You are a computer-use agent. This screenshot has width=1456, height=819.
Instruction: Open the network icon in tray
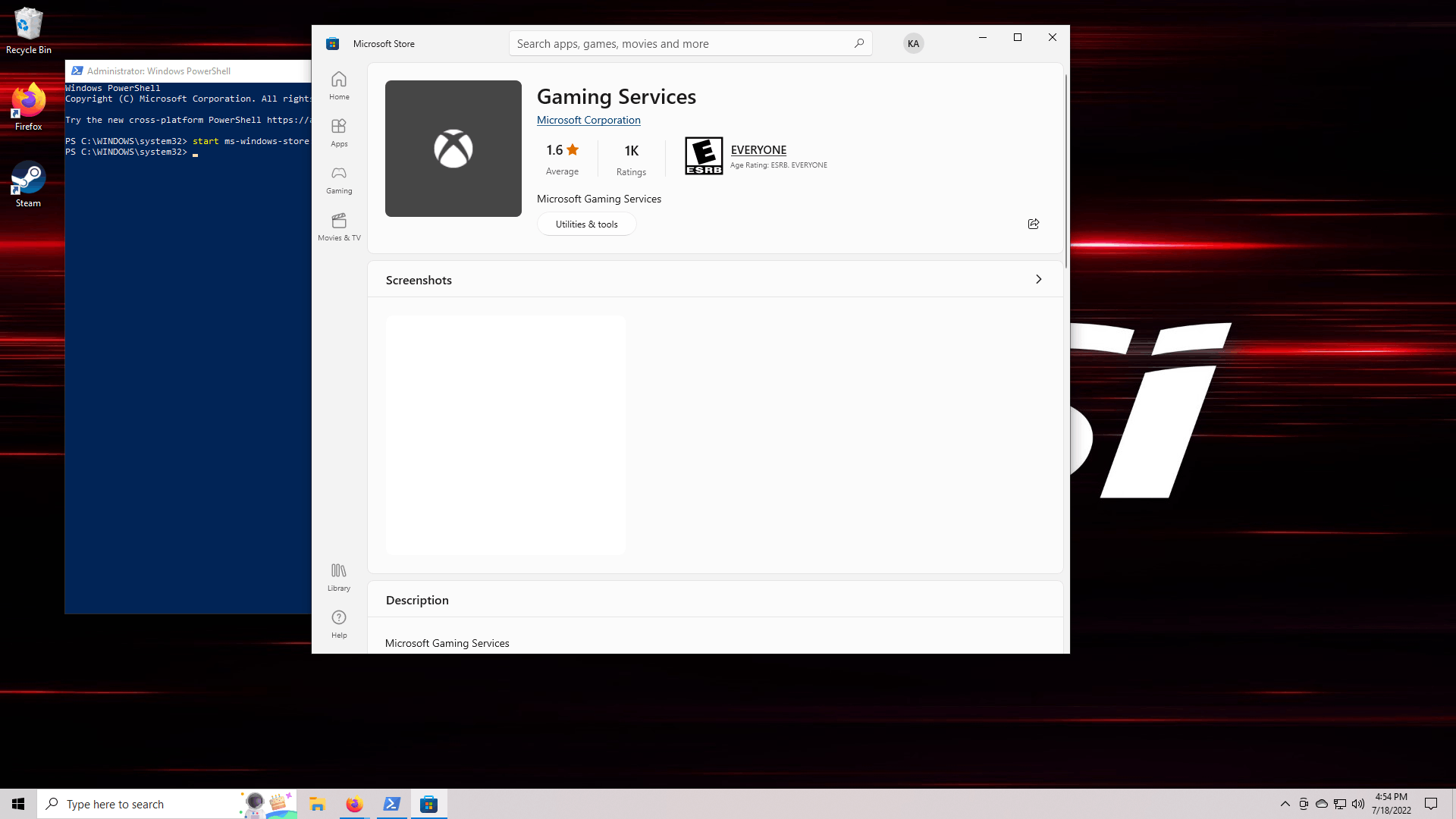tap(1339, 804)
